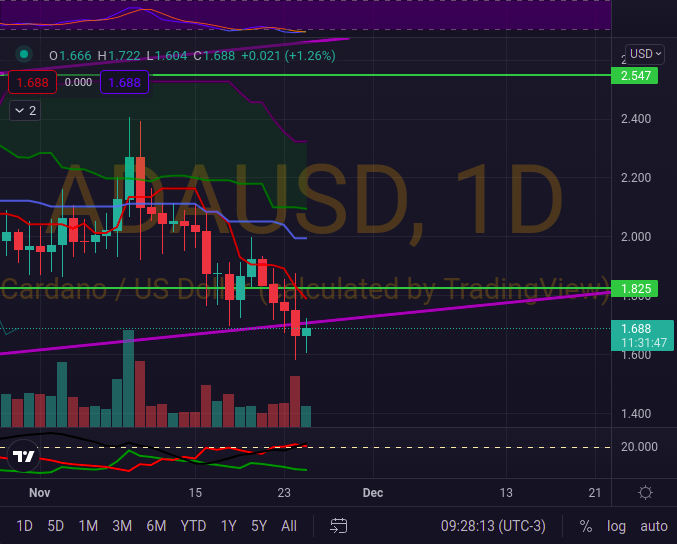
Task: Select the 2.547 green price label
Action: click(635, 76)
